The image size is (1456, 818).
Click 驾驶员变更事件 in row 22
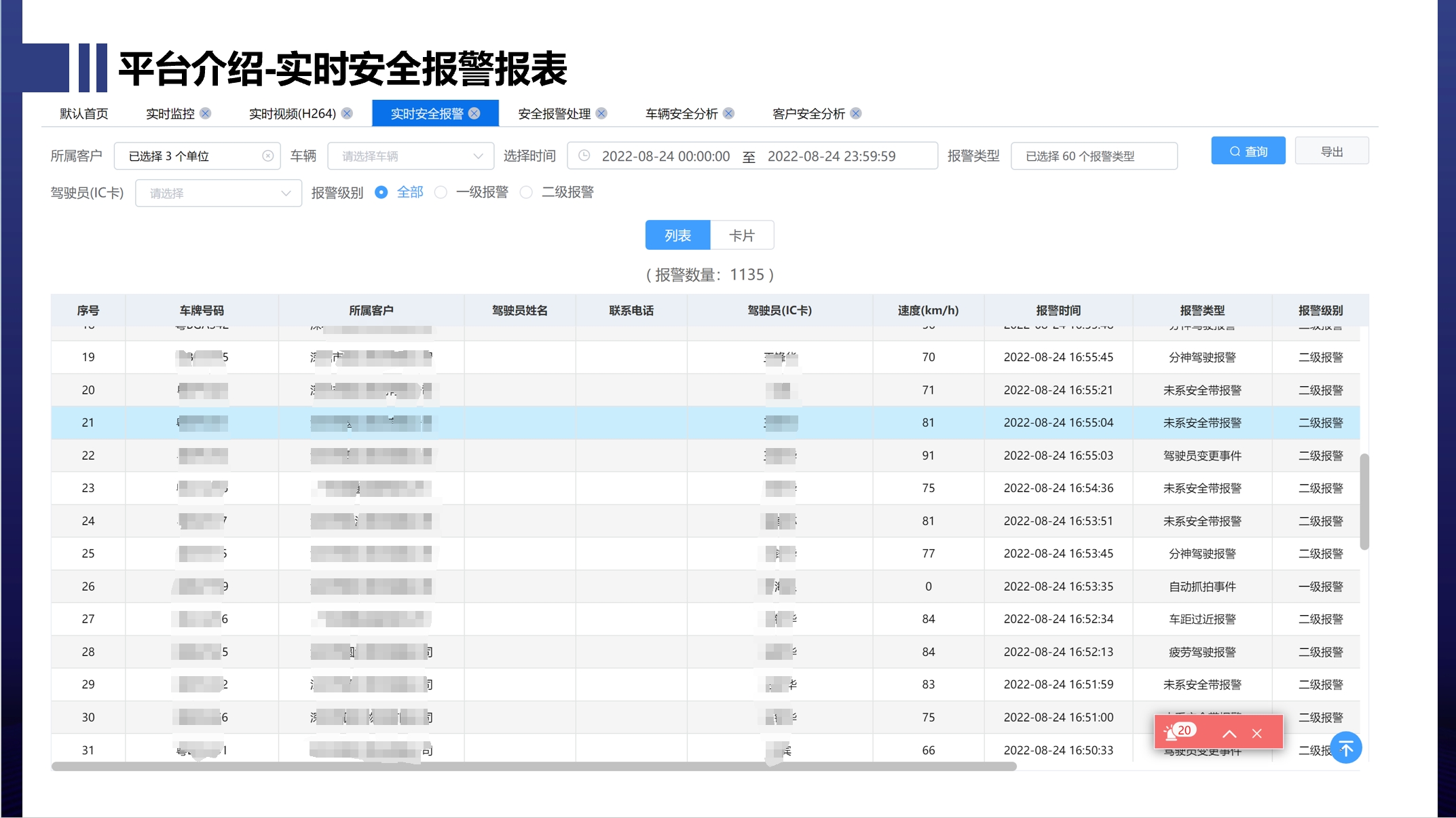[1202, 456]
